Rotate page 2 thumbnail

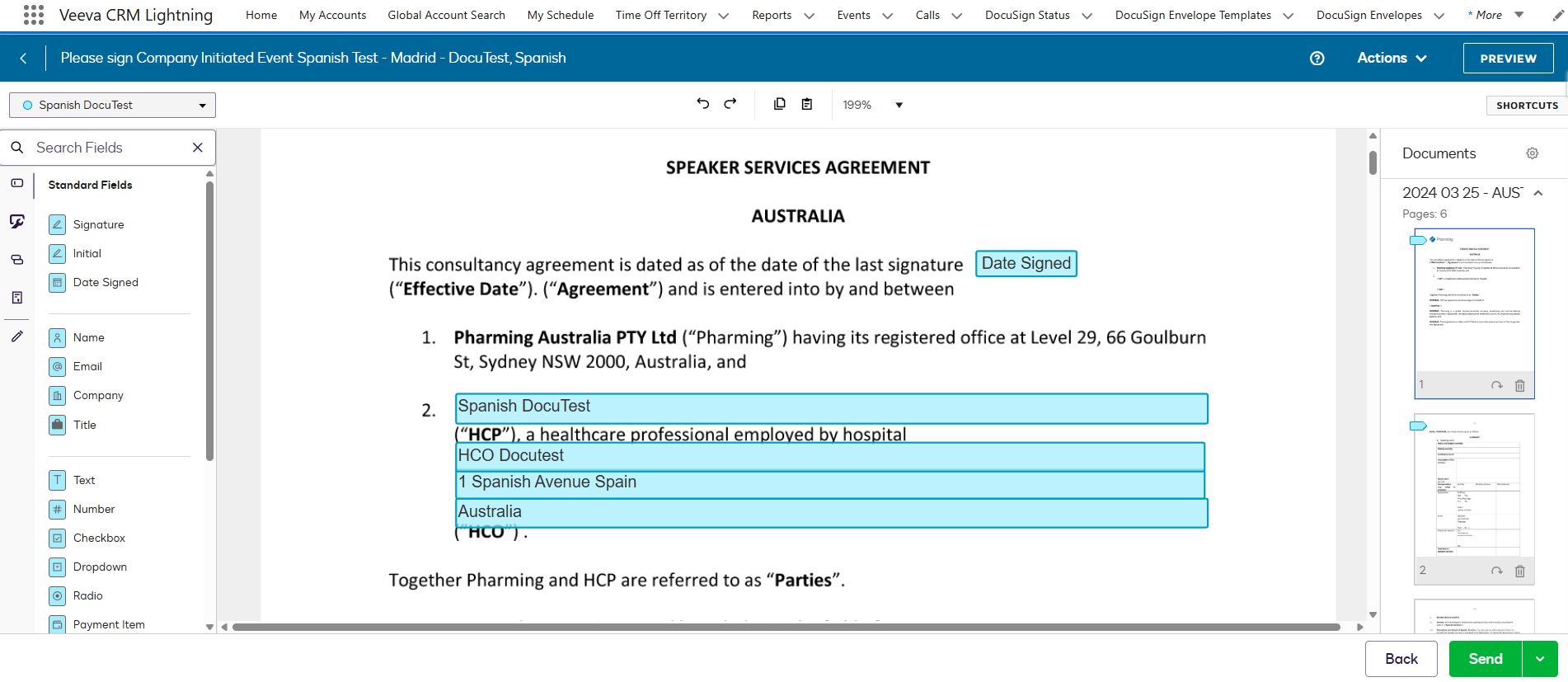coord(1497,571)
